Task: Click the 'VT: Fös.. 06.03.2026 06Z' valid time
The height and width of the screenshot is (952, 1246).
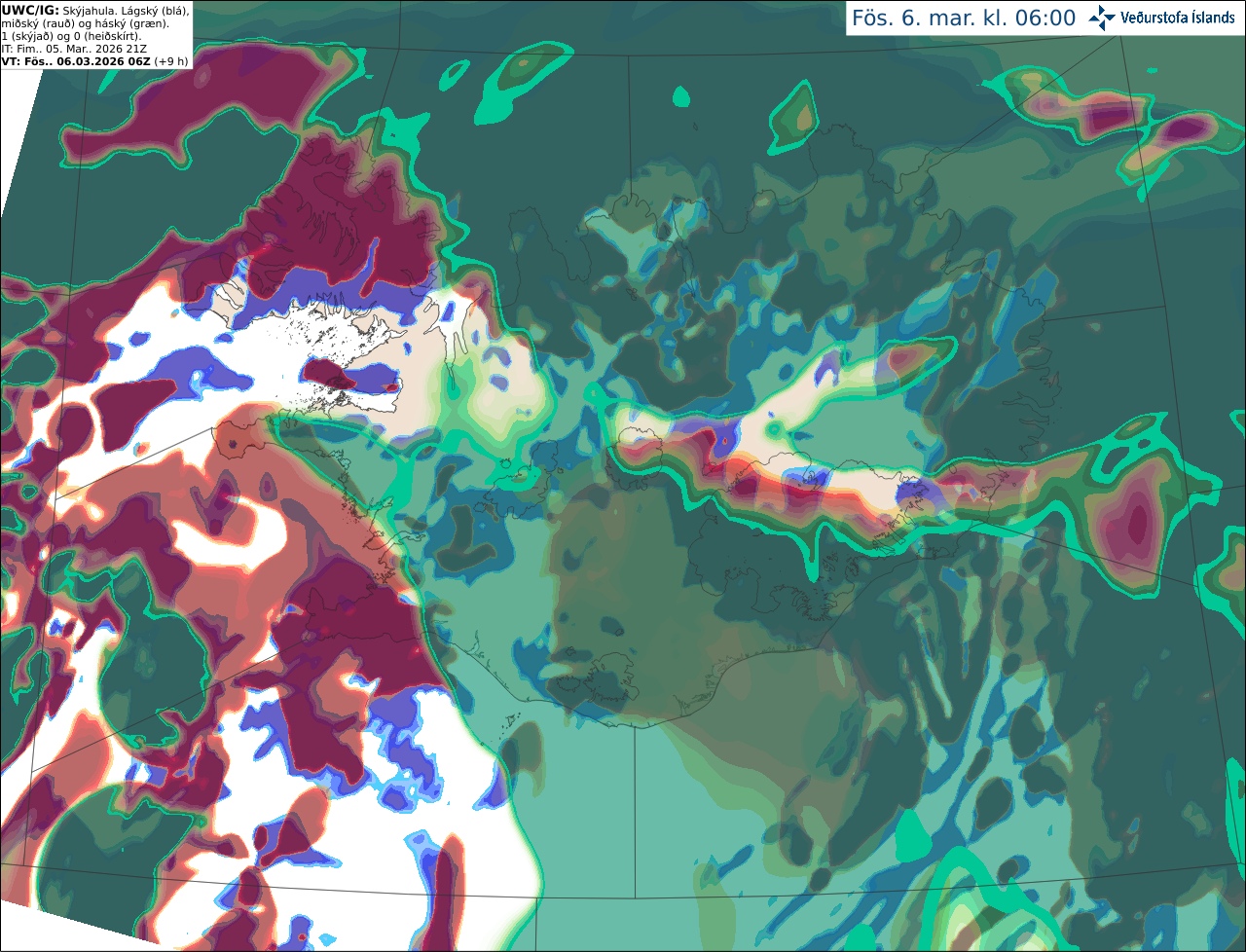Action: coord(76,61)
